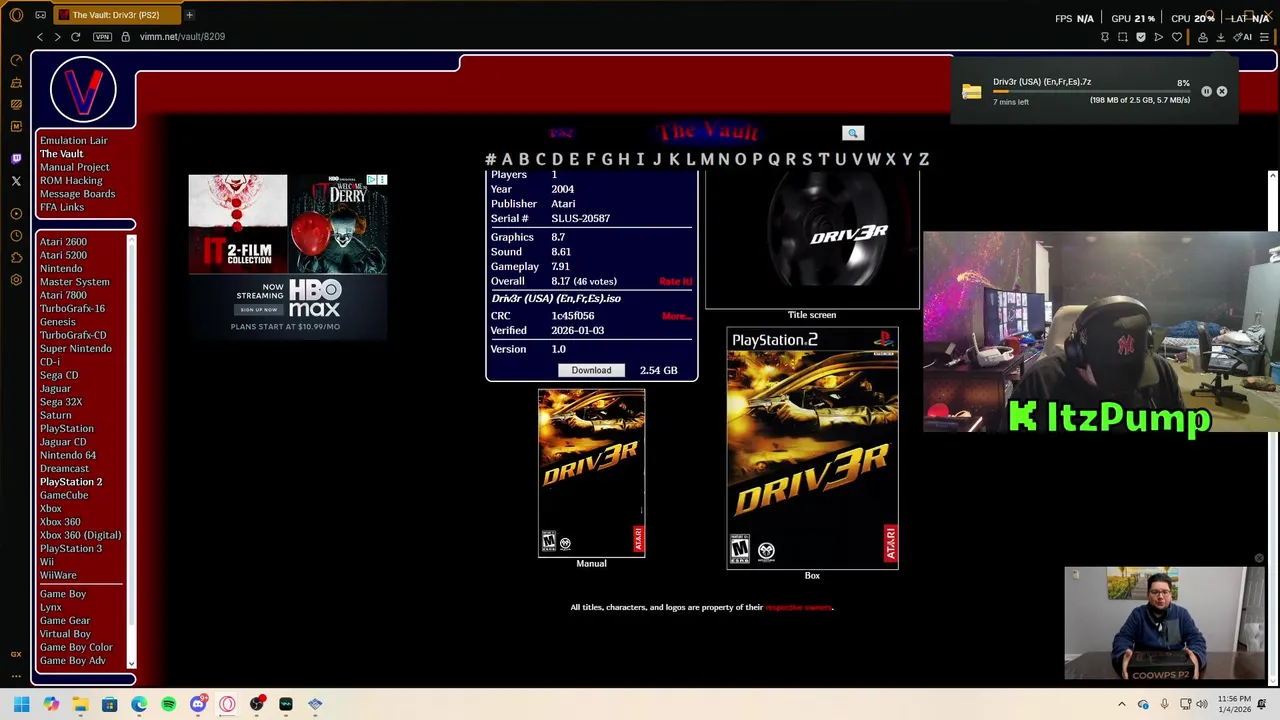The width and height of the screenshot is (1280, 720).
Task: Open Manual Project link
Action: coord(74,167)
